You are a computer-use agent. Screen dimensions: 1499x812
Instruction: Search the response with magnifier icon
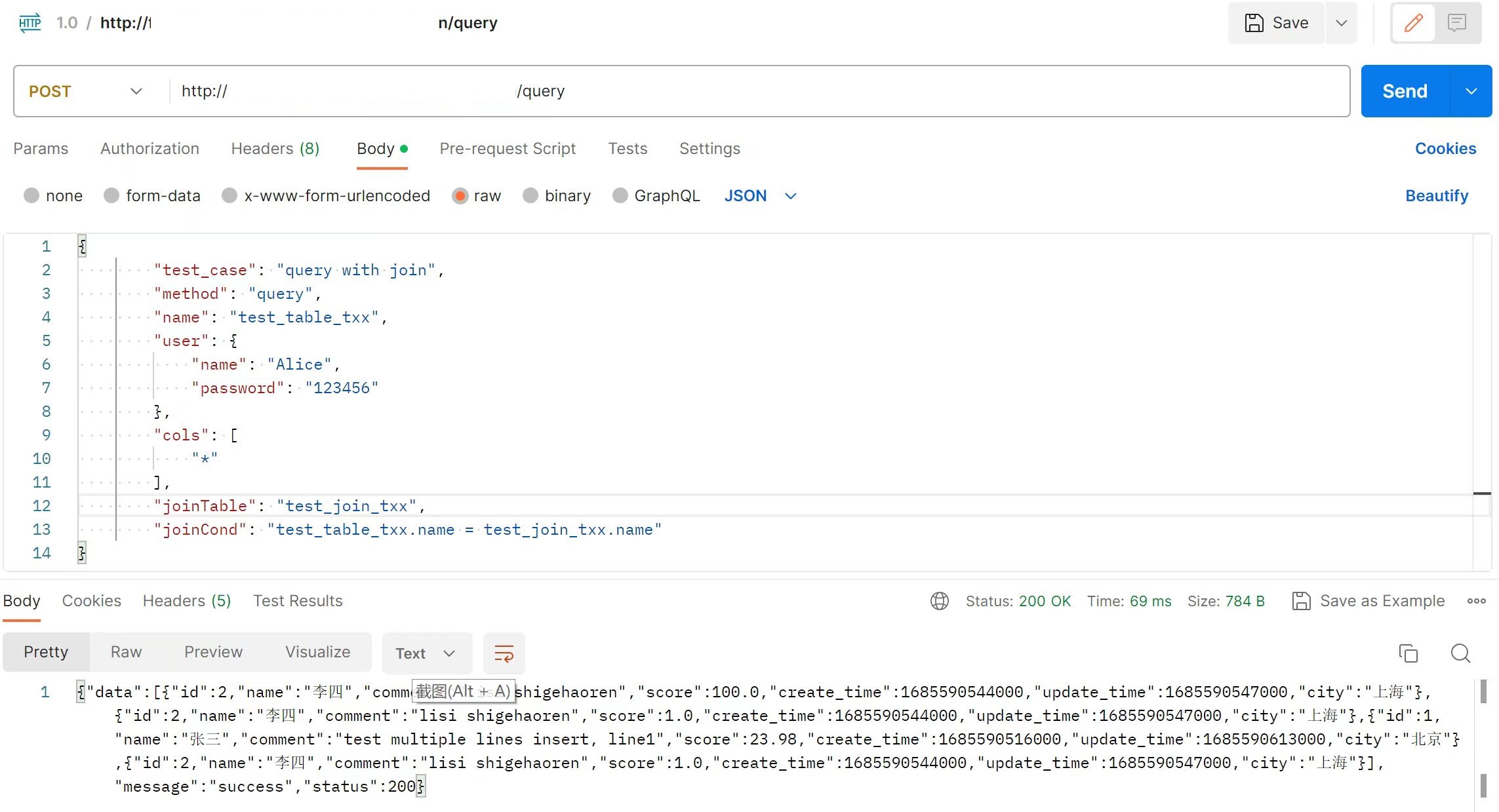coord(1460,653)
